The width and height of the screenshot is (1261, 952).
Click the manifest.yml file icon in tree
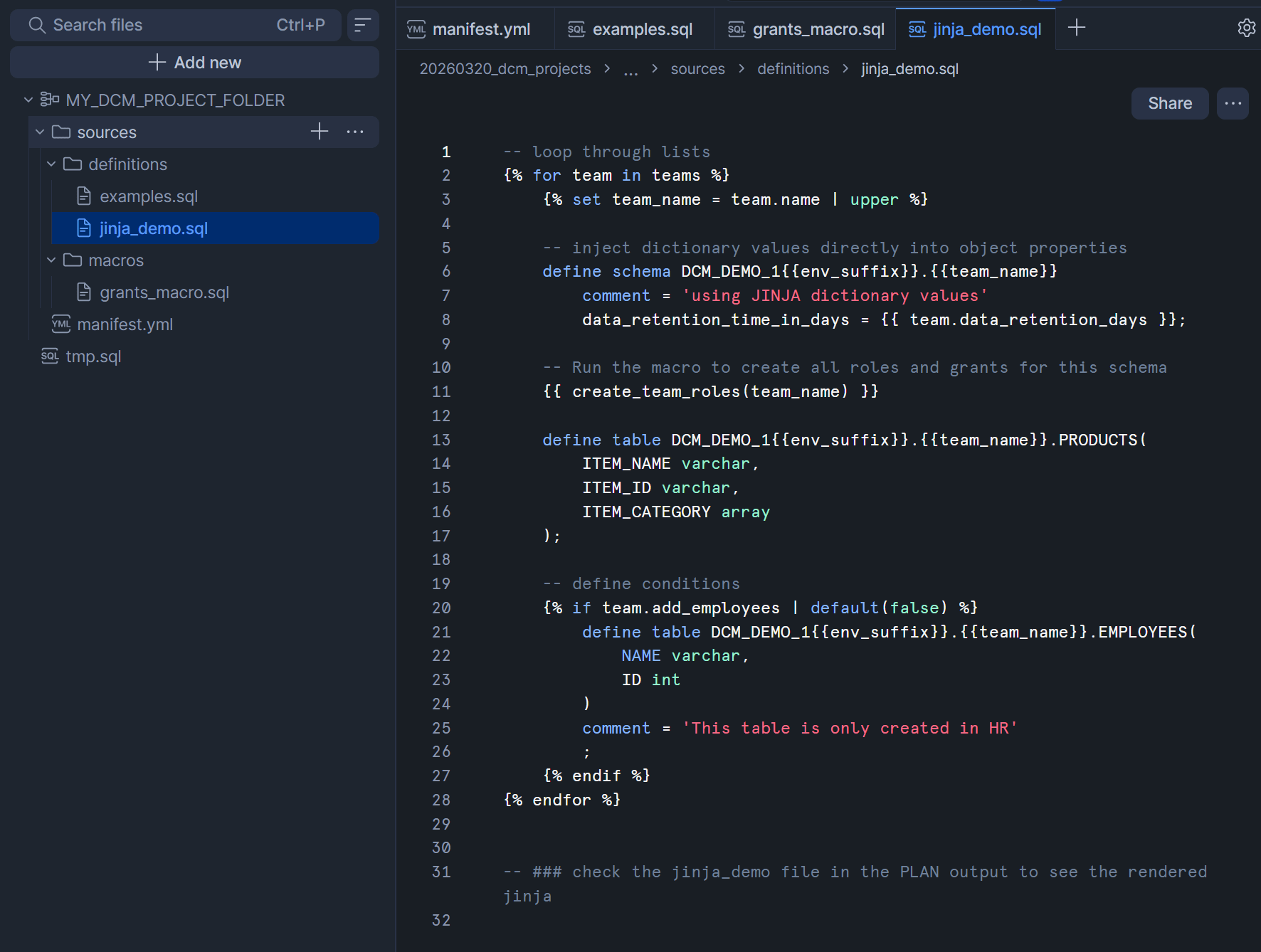(x=61, y=324)
